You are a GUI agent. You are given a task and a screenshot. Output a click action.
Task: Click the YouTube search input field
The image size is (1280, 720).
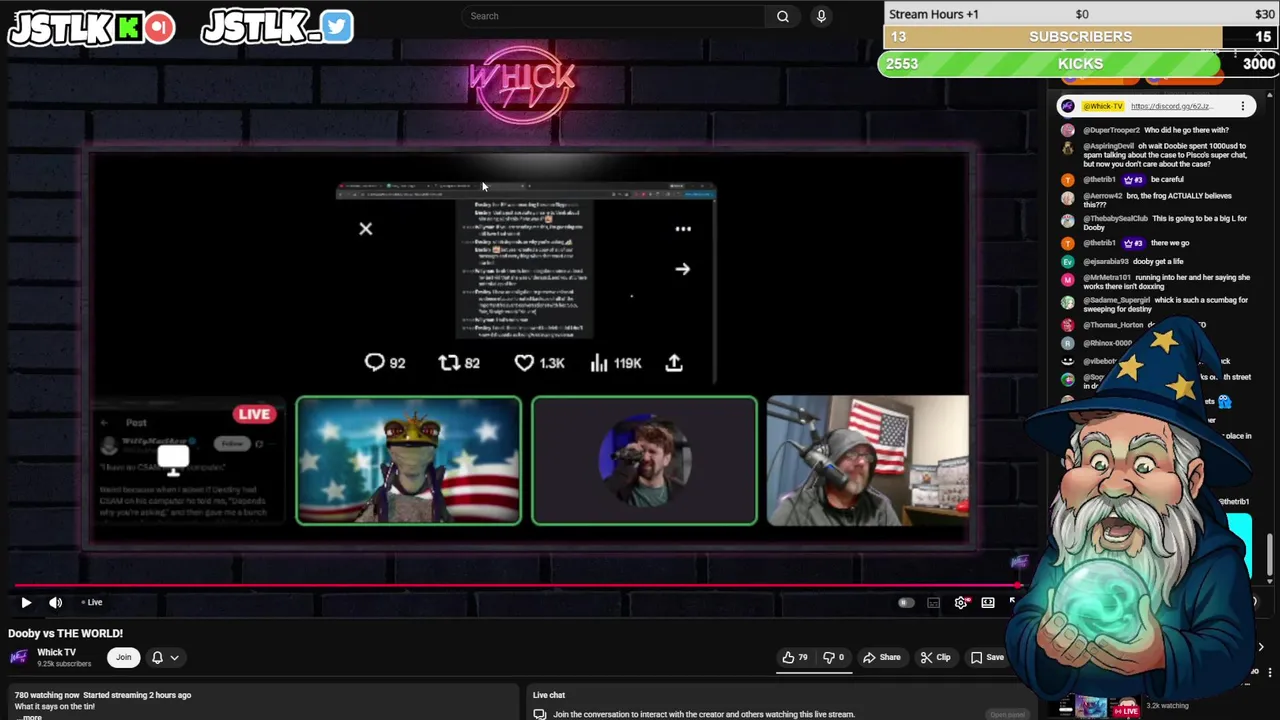[x=615, y=16]
